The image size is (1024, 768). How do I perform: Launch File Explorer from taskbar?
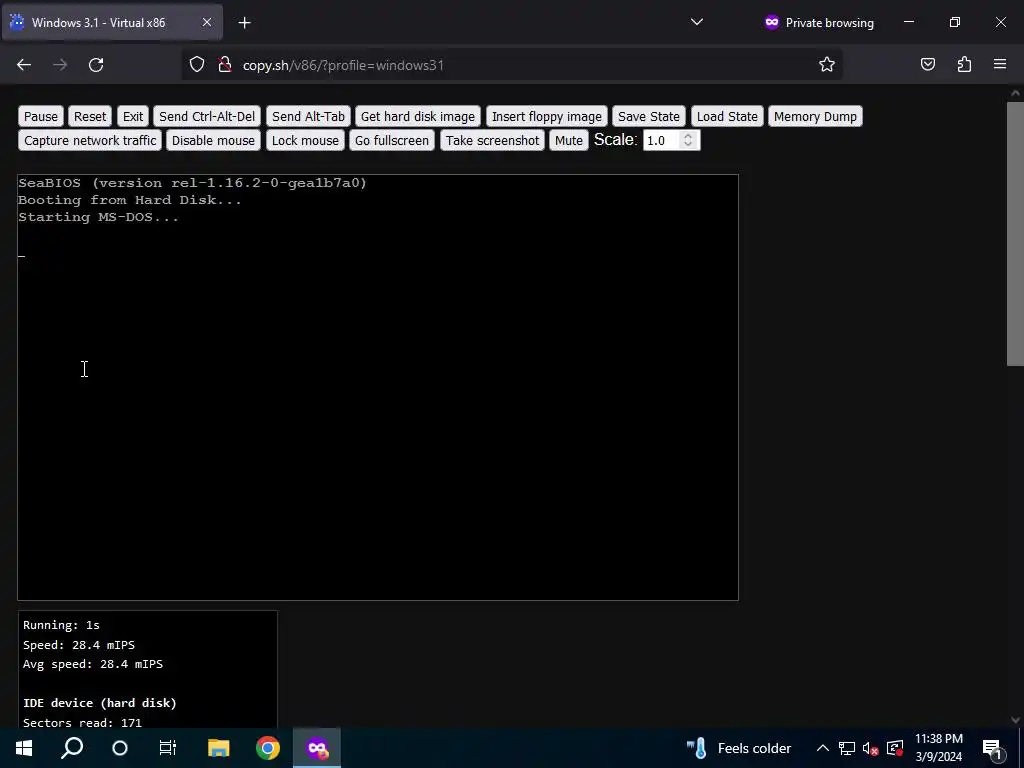tap(218, 748)
